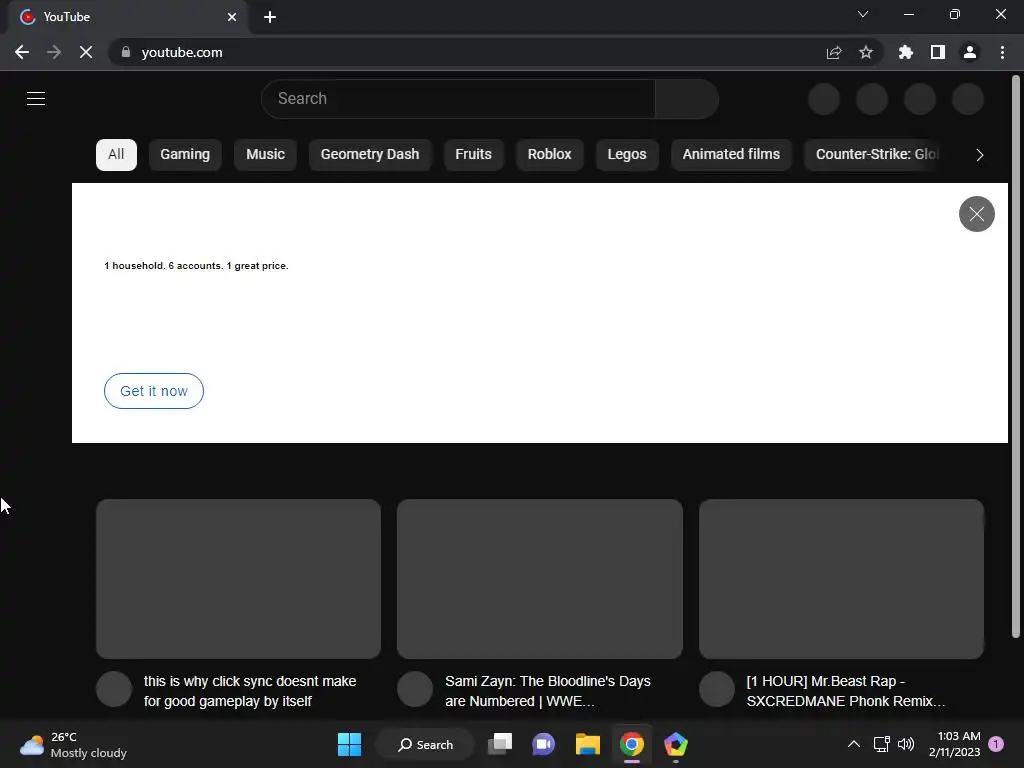
Task: Open channel avatar beside click sync video
Action: pyautogui.click(x=114, y=689)
